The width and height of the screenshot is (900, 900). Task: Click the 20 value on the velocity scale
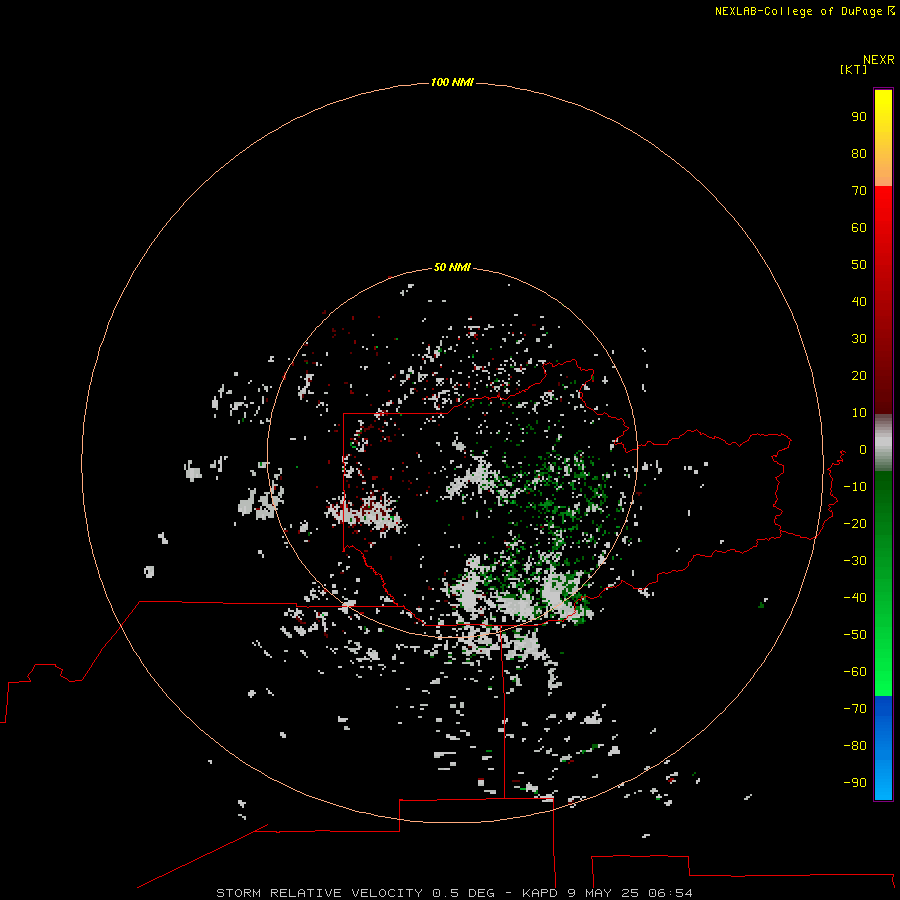pos(859,376)
